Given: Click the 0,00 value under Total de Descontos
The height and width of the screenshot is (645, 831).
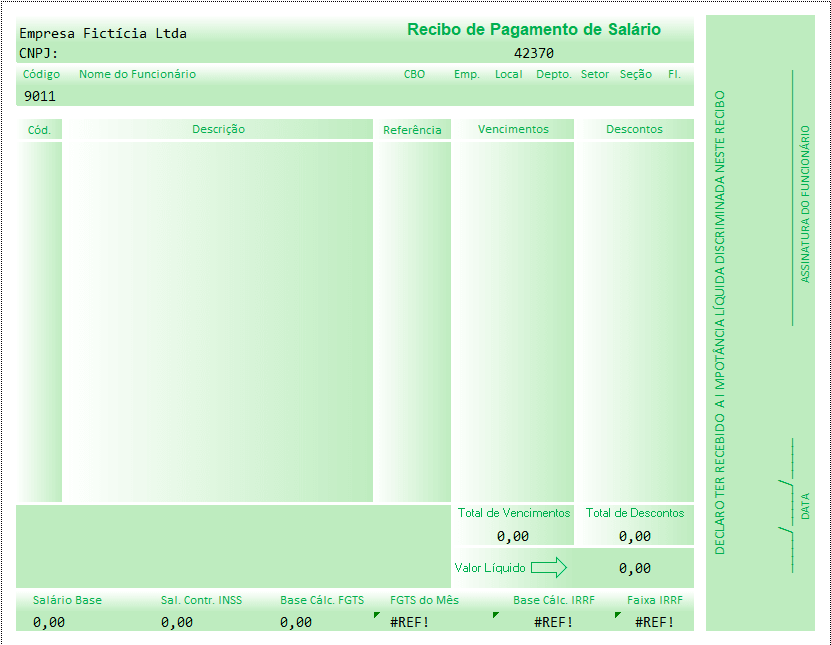Looking at the screenshot, I should (634, 536).
